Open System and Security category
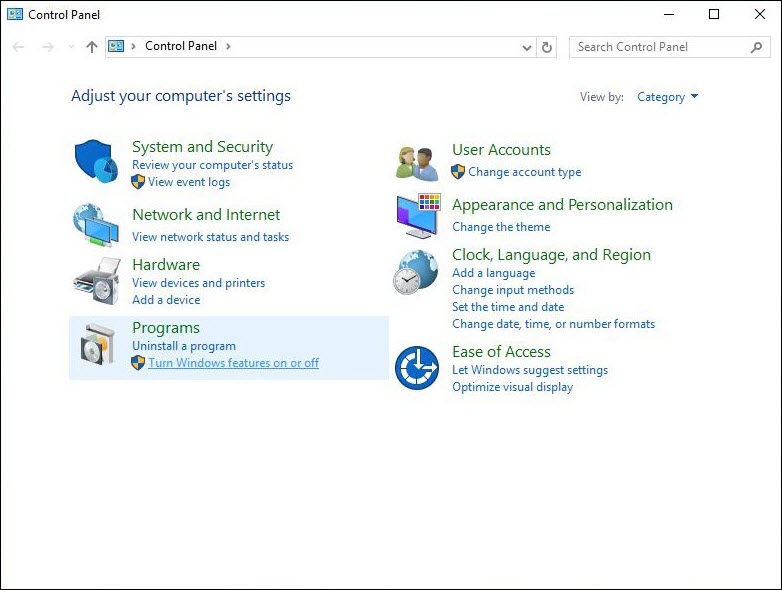This screenshot has height=590, width=782. (202, 147)
